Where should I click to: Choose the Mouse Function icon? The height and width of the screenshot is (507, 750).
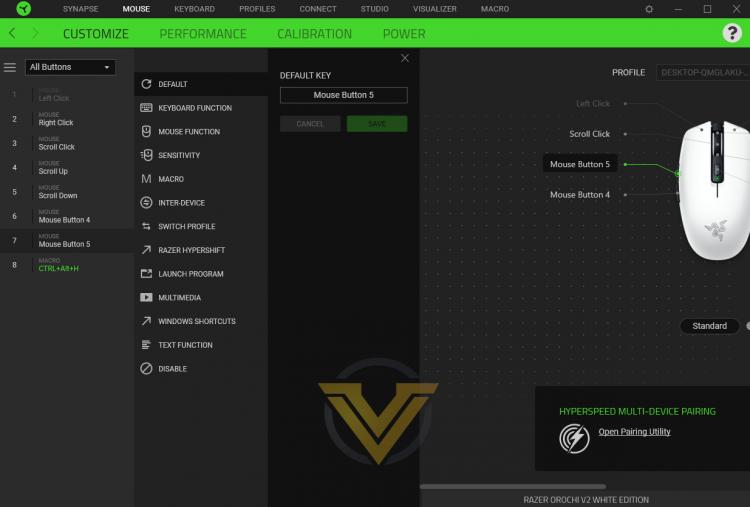click(146, 132)
